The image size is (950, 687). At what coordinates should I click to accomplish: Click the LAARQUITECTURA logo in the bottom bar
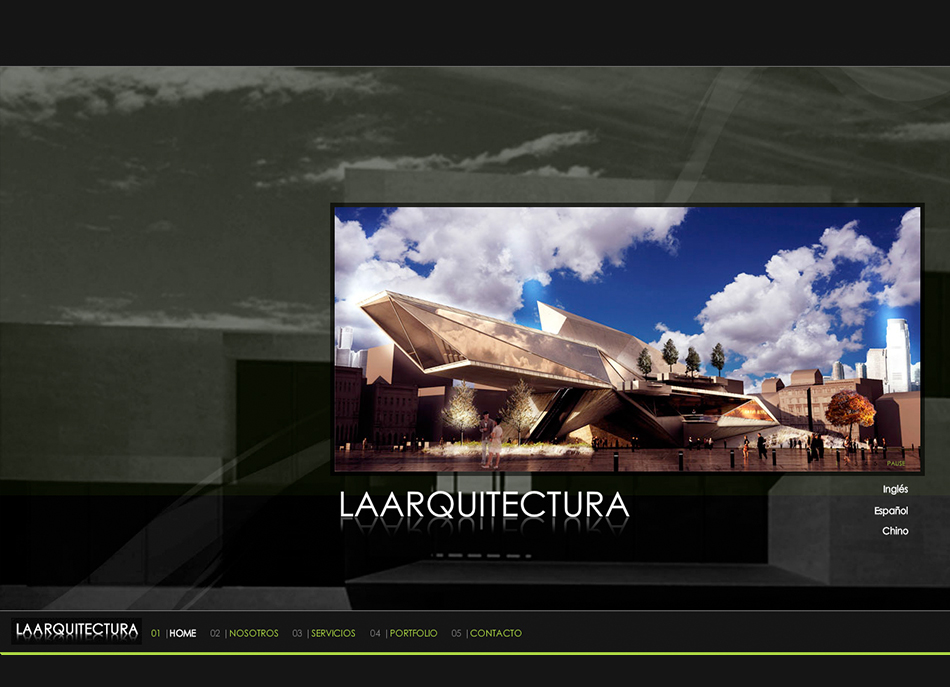[77, 630]
